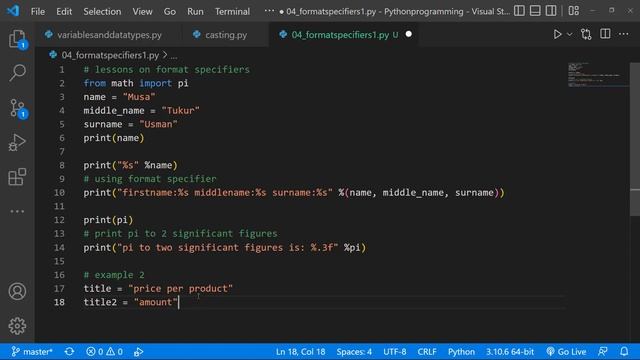This screenshot has width=640, height=360.
Task: Open the Source Control view icon
Action: (18, 108)
